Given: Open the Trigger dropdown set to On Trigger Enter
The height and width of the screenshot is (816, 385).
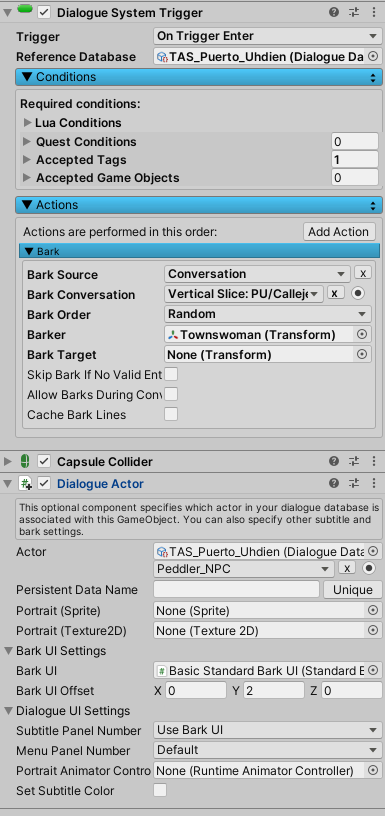Looking at the screenshot, I should point(267,36).
